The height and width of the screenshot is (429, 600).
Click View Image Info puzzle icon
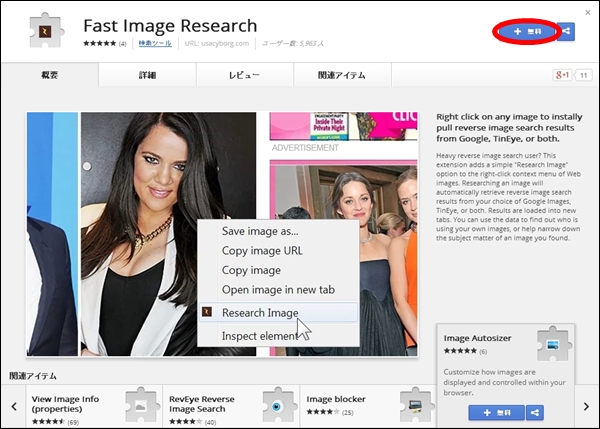pyautogui.click(x=141, y=405)
